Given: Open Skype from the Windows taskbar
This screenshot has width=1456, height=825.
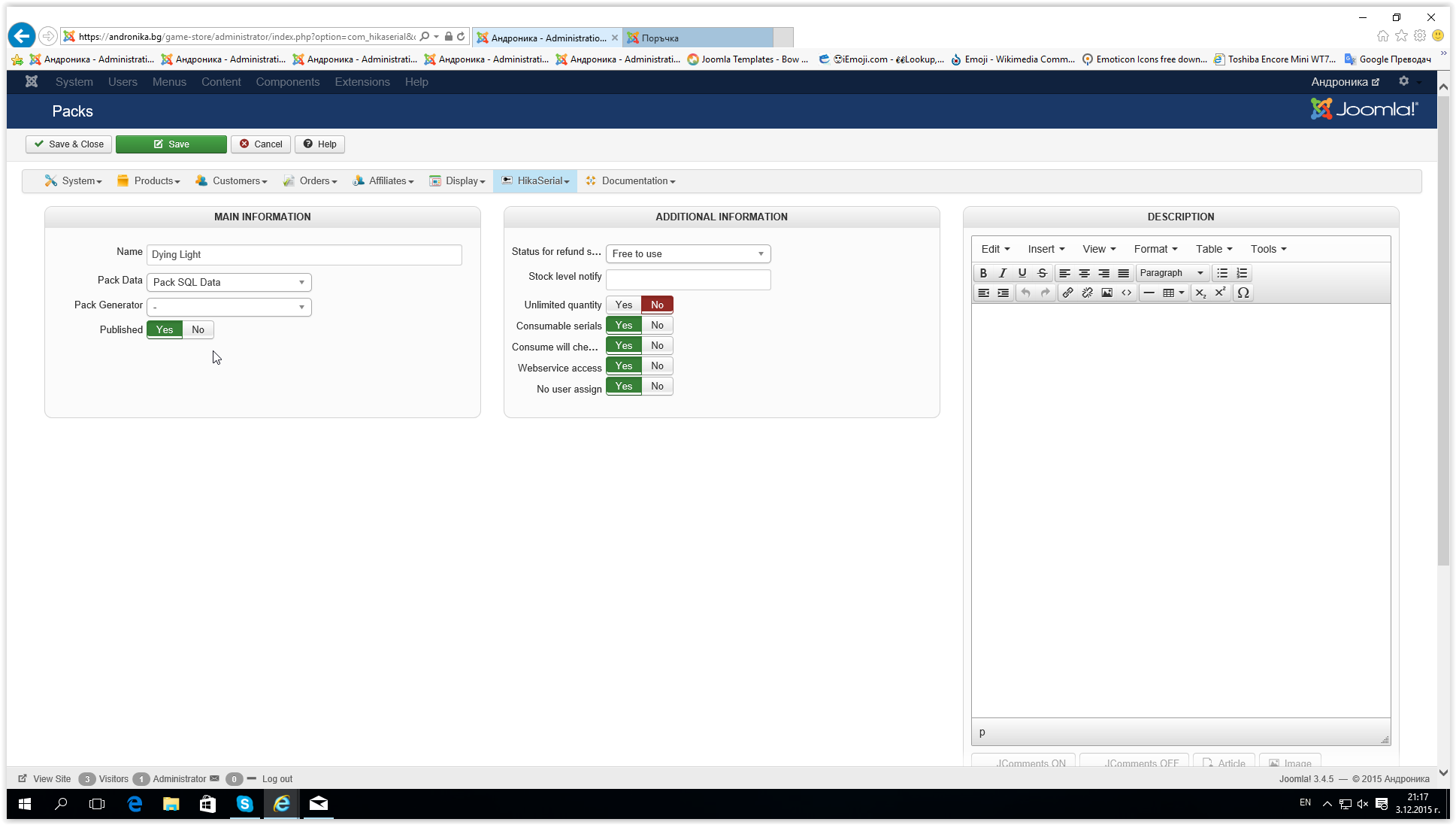Looking at the screenshot, I should coord(245,804).
